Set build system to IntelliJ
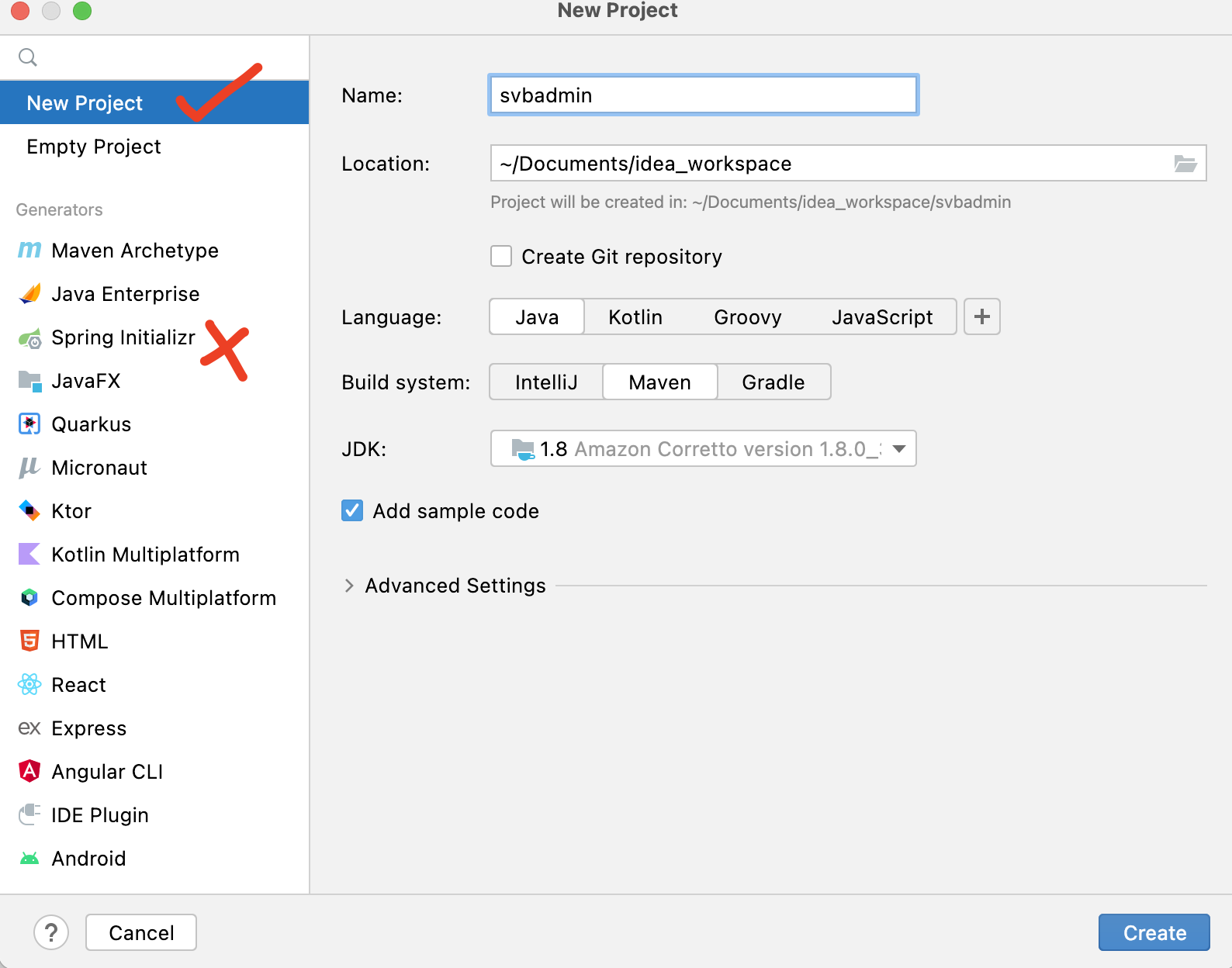 [546, 382]
